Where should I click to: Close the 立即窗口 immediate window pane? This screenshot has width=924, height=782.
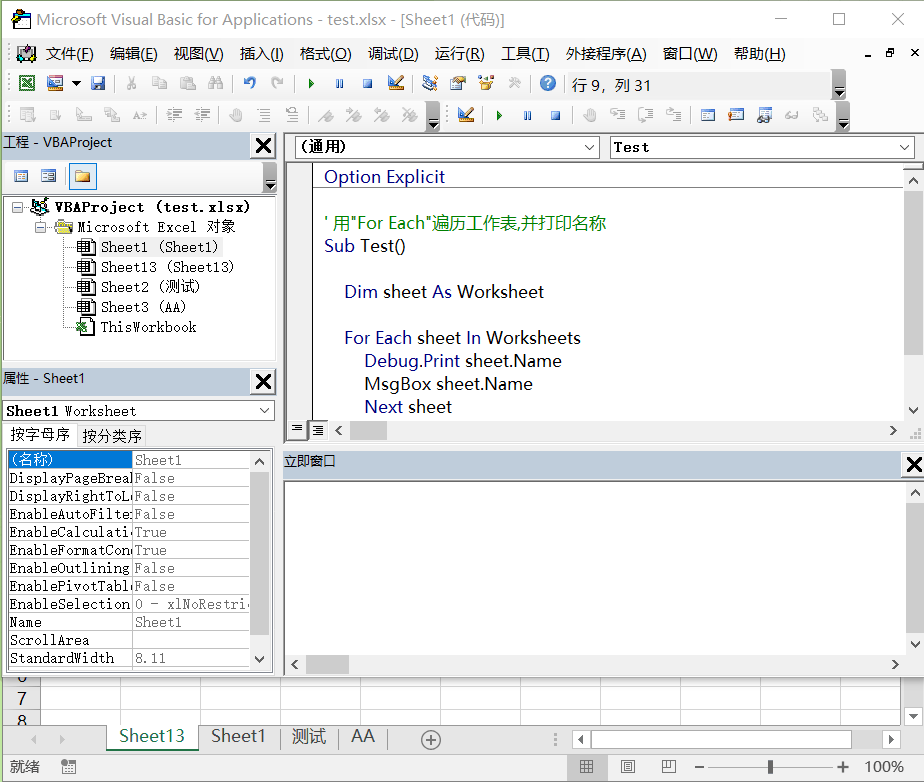click(914, 465)
